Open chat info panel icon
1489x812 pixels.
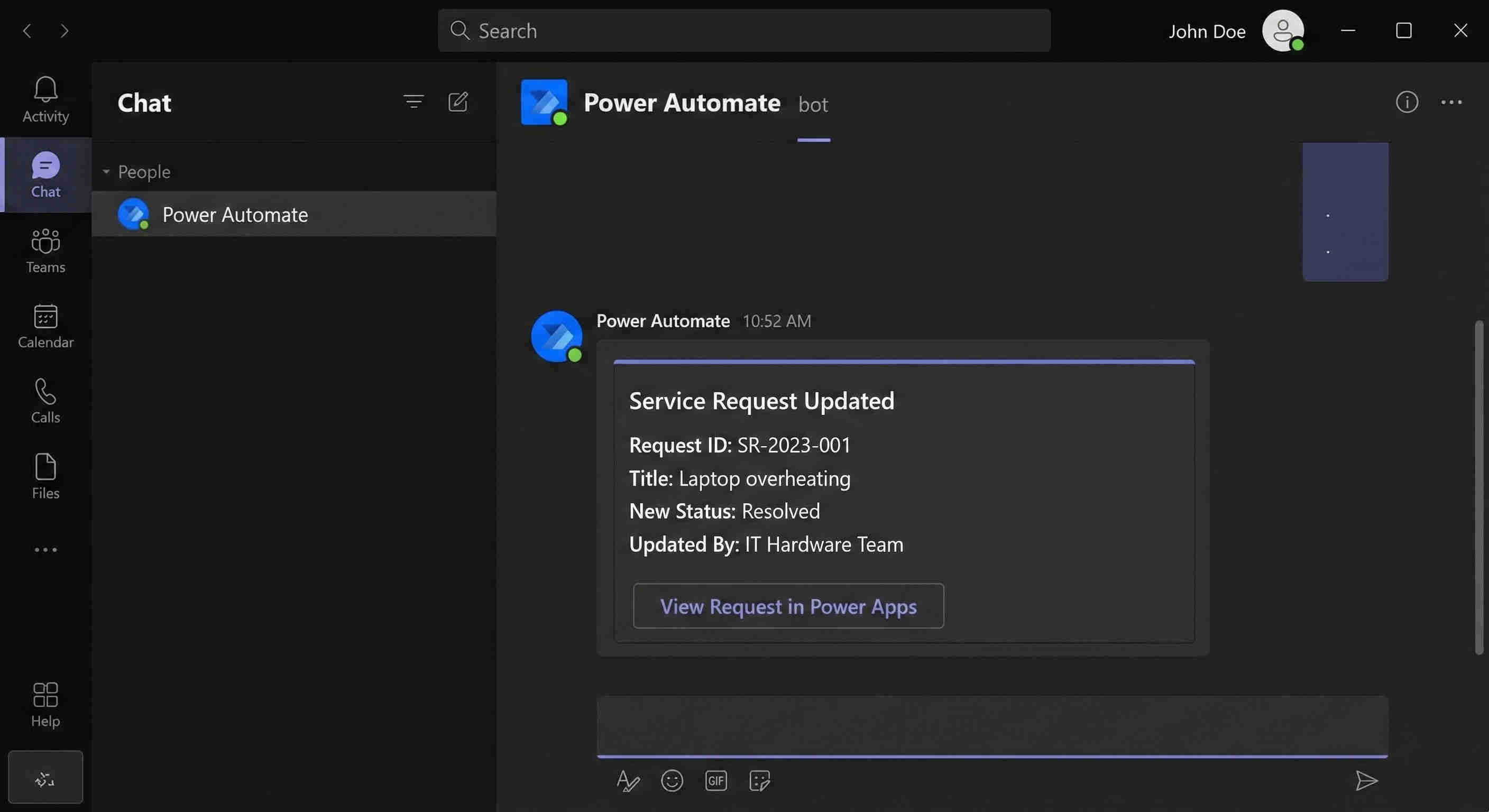pyautogui.click(x=1407, y=103)
